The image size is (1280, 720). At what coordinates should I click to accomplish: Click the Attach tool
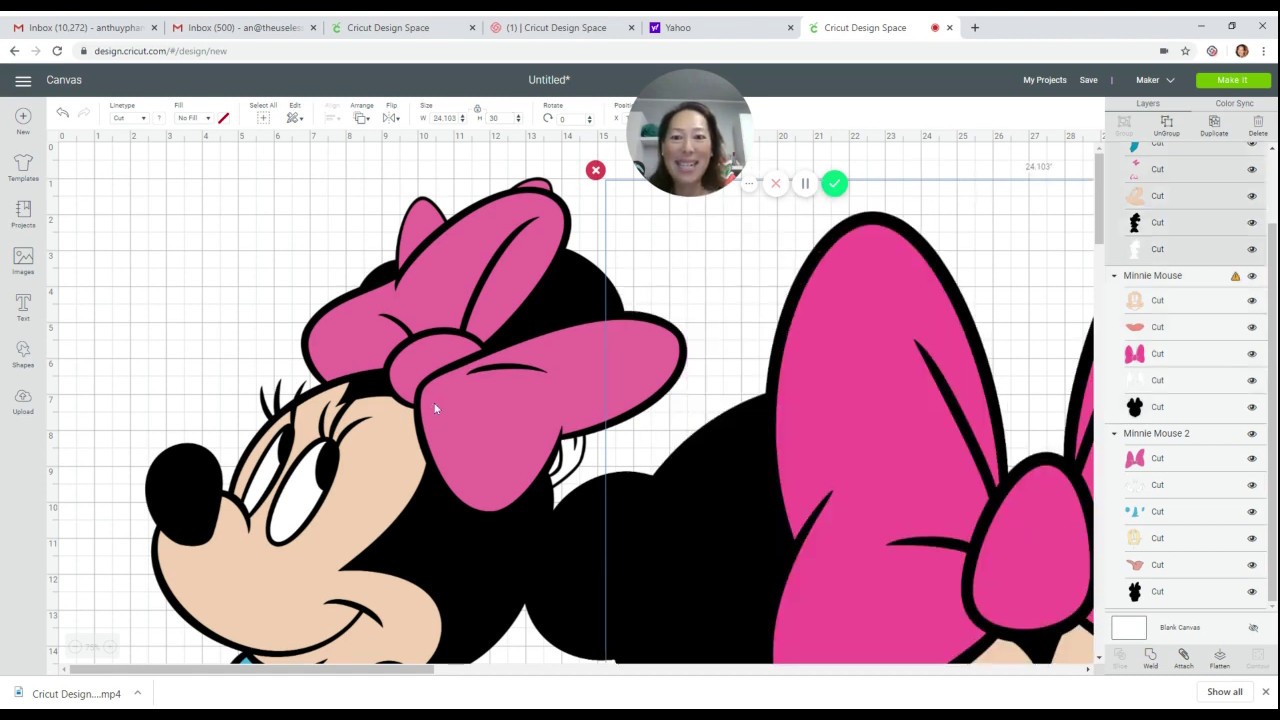(x=1183, y=659)
